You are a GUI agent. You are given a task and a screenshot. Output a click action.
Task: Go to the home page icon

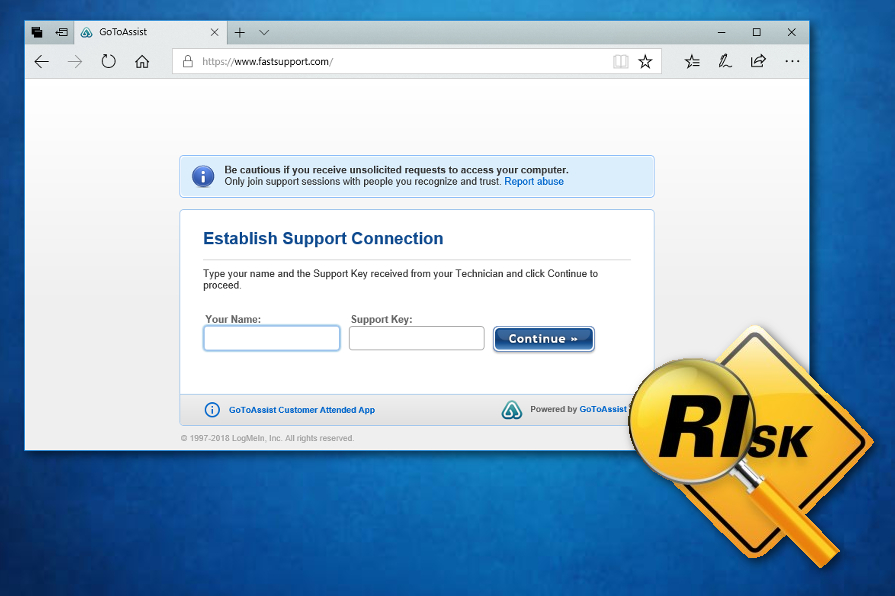tap(142, 61)
